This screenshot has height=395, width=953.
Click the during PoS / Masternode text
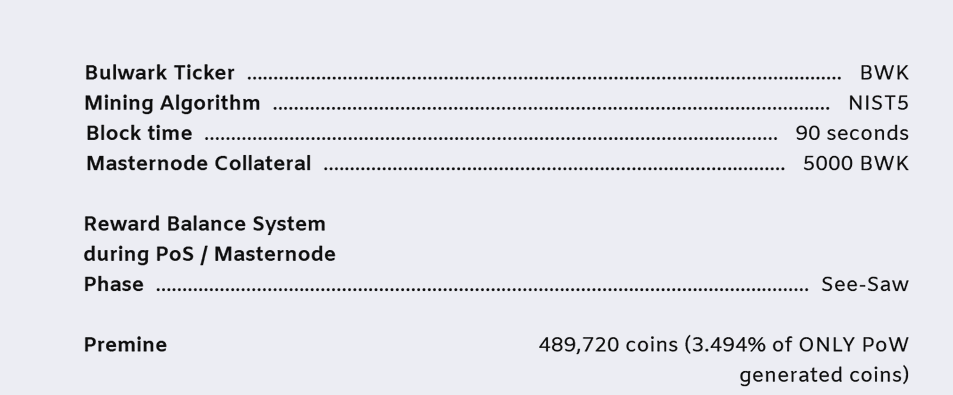pos(210,254)
